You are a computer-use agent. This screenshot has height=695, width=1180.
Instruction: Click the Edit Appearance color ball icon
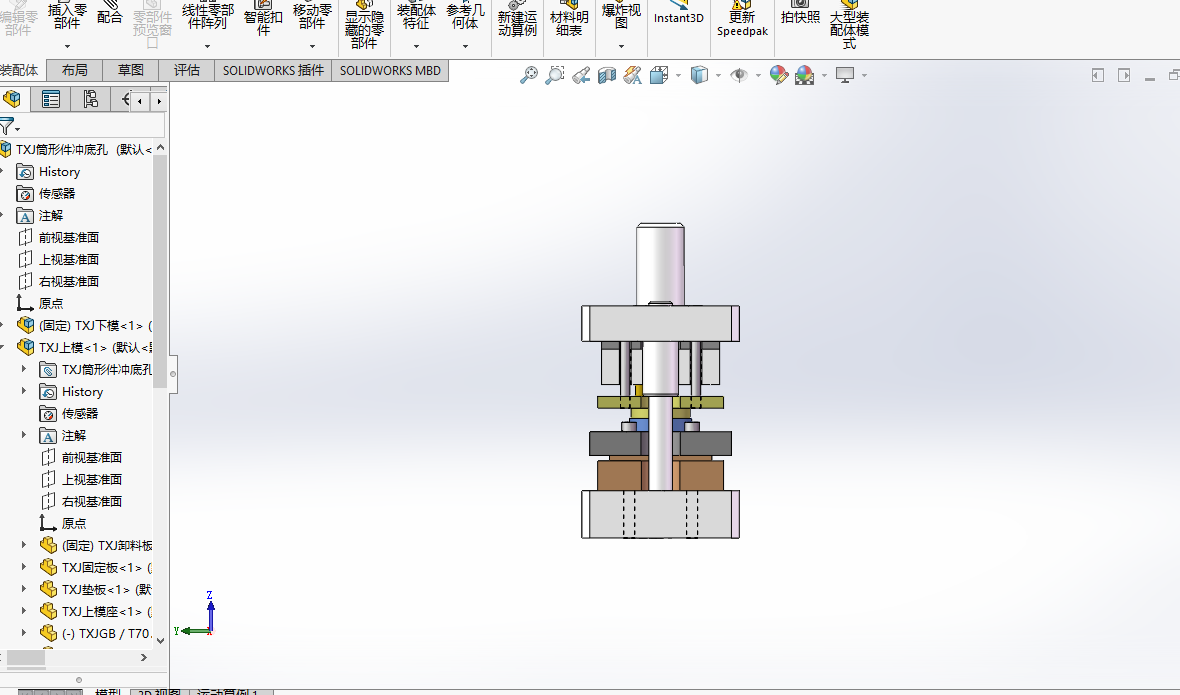779,74
